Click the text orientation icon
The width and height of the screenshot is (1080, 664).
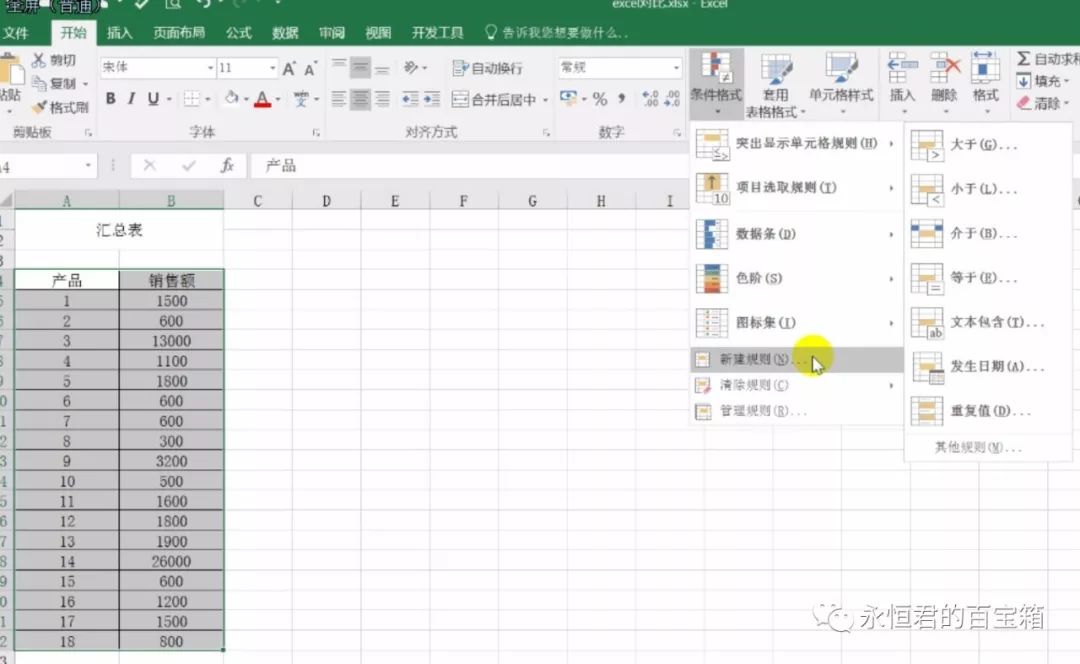(x=411, y=68)
